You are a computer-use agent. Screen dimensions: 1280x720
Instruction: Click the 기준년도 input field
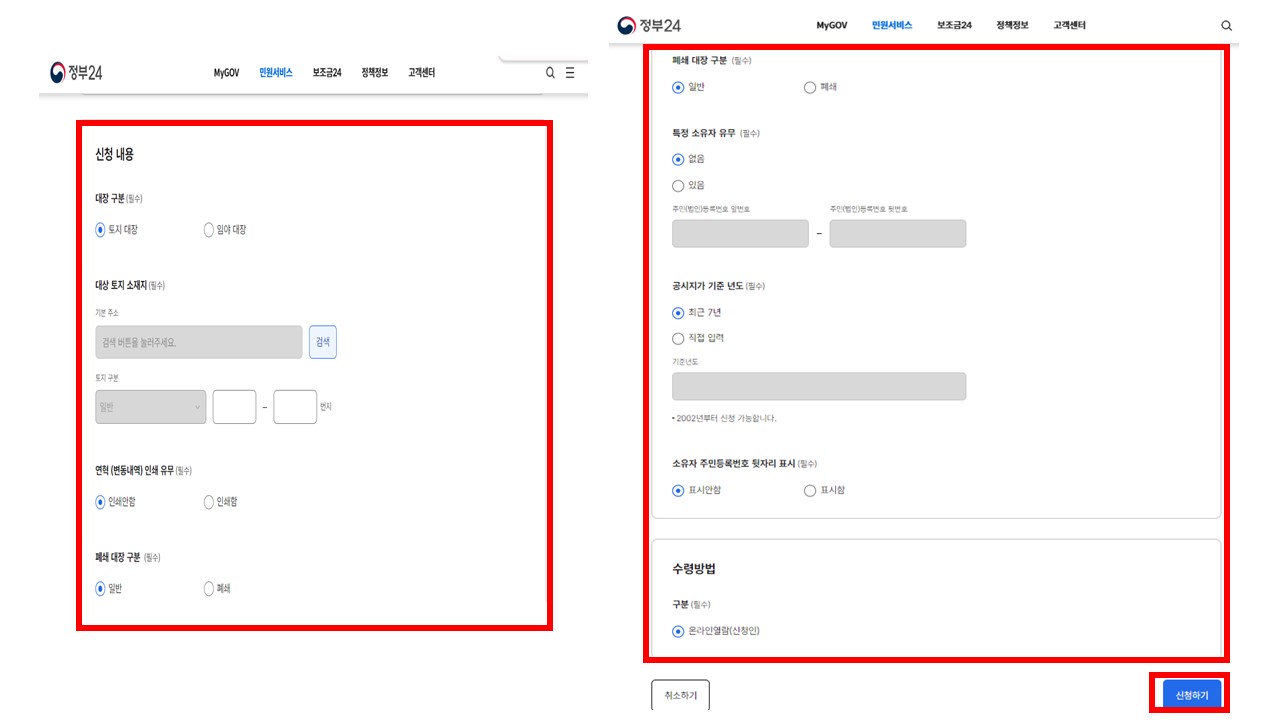point(818,386)
